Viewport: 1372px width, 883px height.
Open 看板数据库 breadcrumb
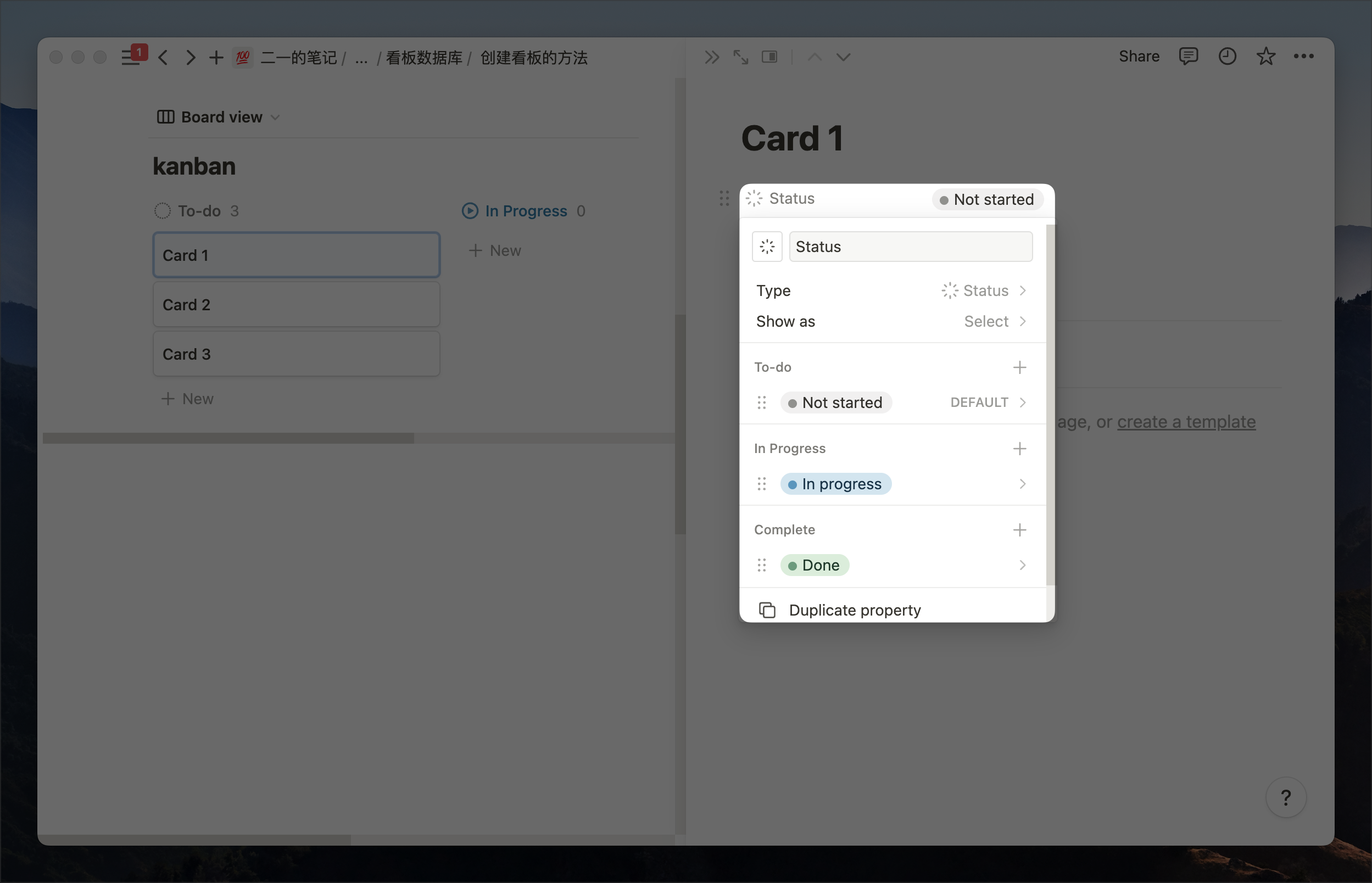tap(423, 58)
